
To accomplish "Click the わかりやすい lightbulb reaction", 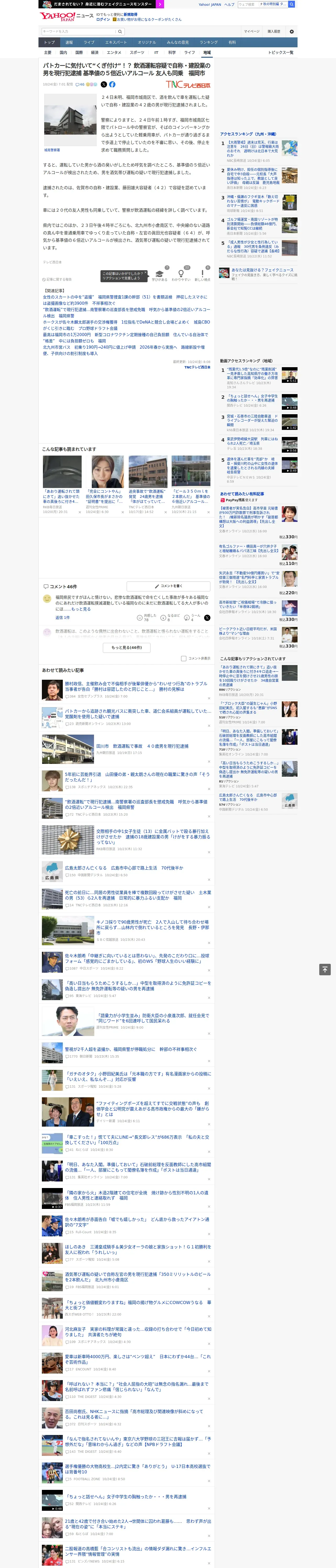I will pyautogui.click(x=181, y=274).
